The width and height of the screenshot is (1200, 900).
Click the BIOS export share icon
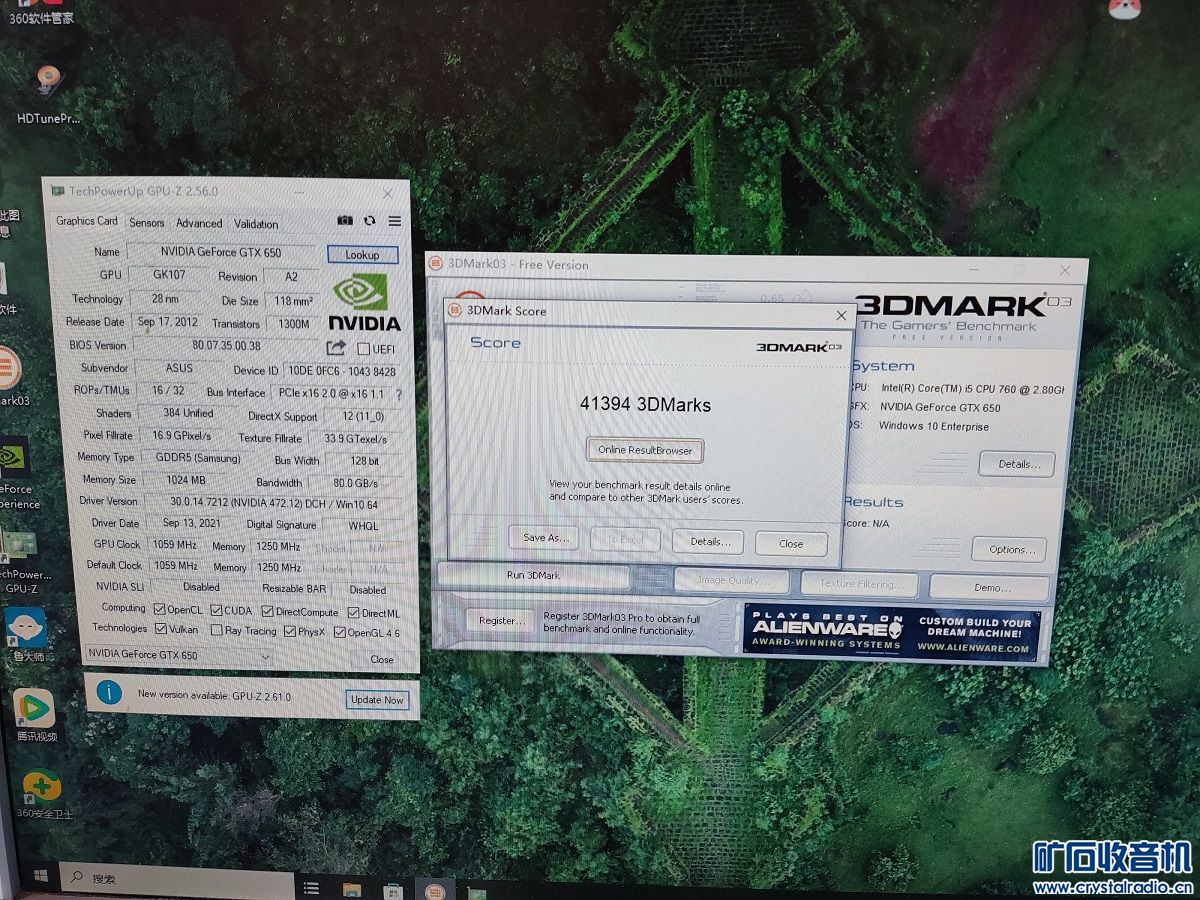click(336, 347)
